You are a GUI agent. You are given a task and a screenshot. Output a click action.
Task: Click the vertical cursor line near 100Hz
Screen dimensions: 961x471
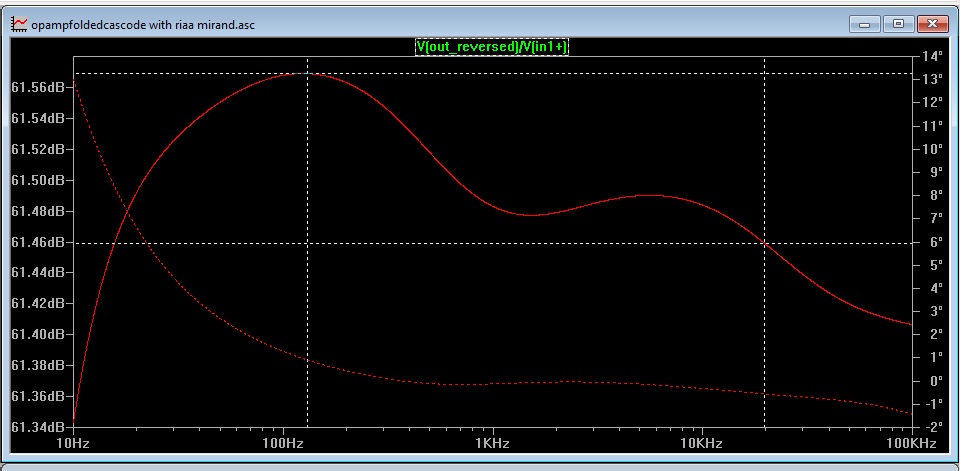pos(307,242)
